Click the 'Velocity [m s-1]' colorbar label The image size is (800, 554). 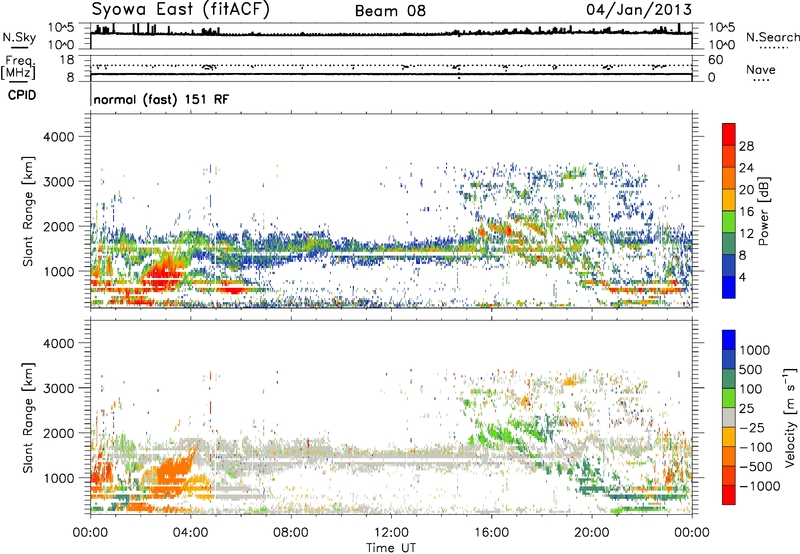click(790, 417)
